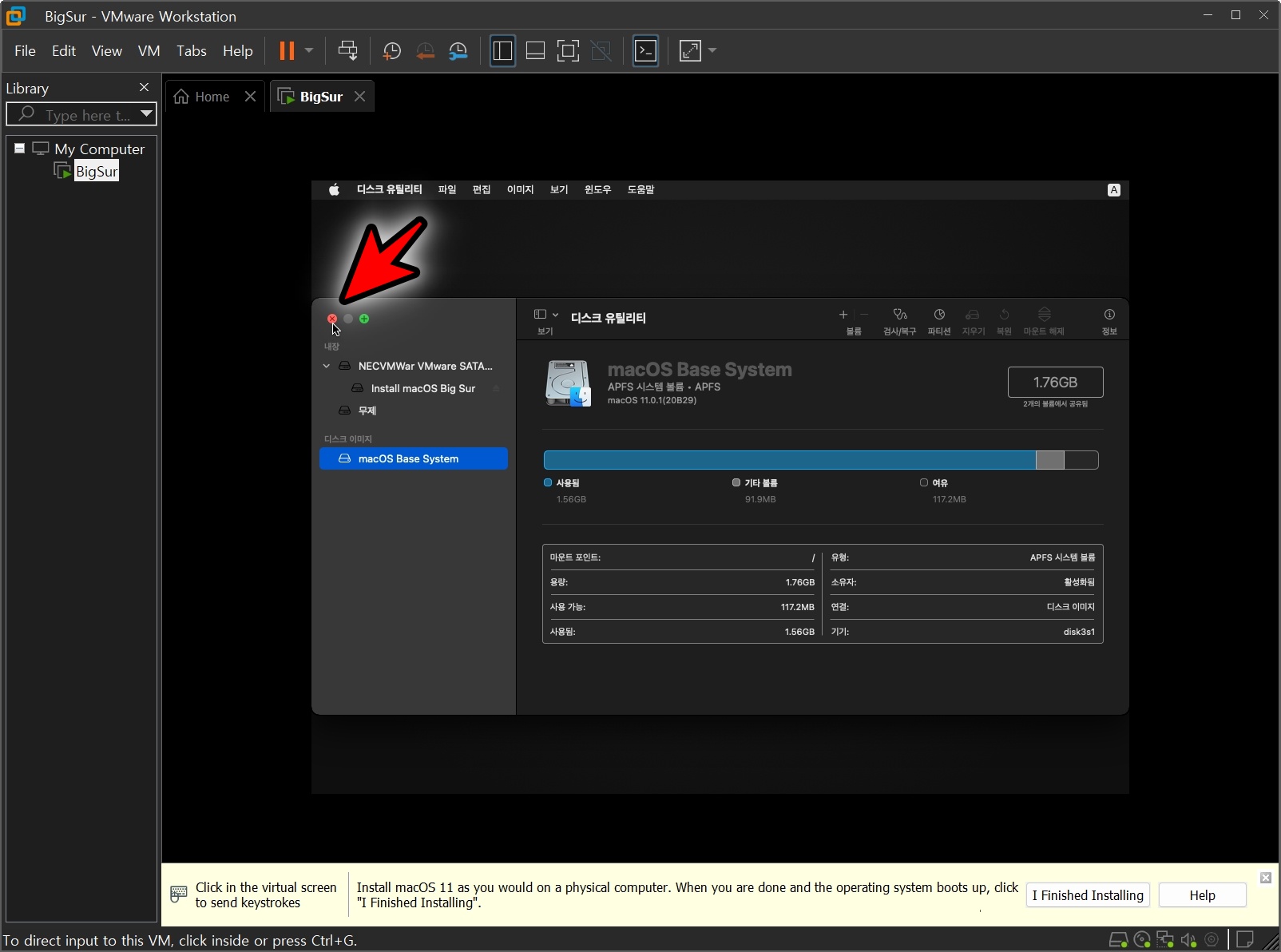Image resolution: width=1281 pixels, height=952 pixels.
Task: Toggle the thumbnail bar view icon
Action: coord(535,51)
